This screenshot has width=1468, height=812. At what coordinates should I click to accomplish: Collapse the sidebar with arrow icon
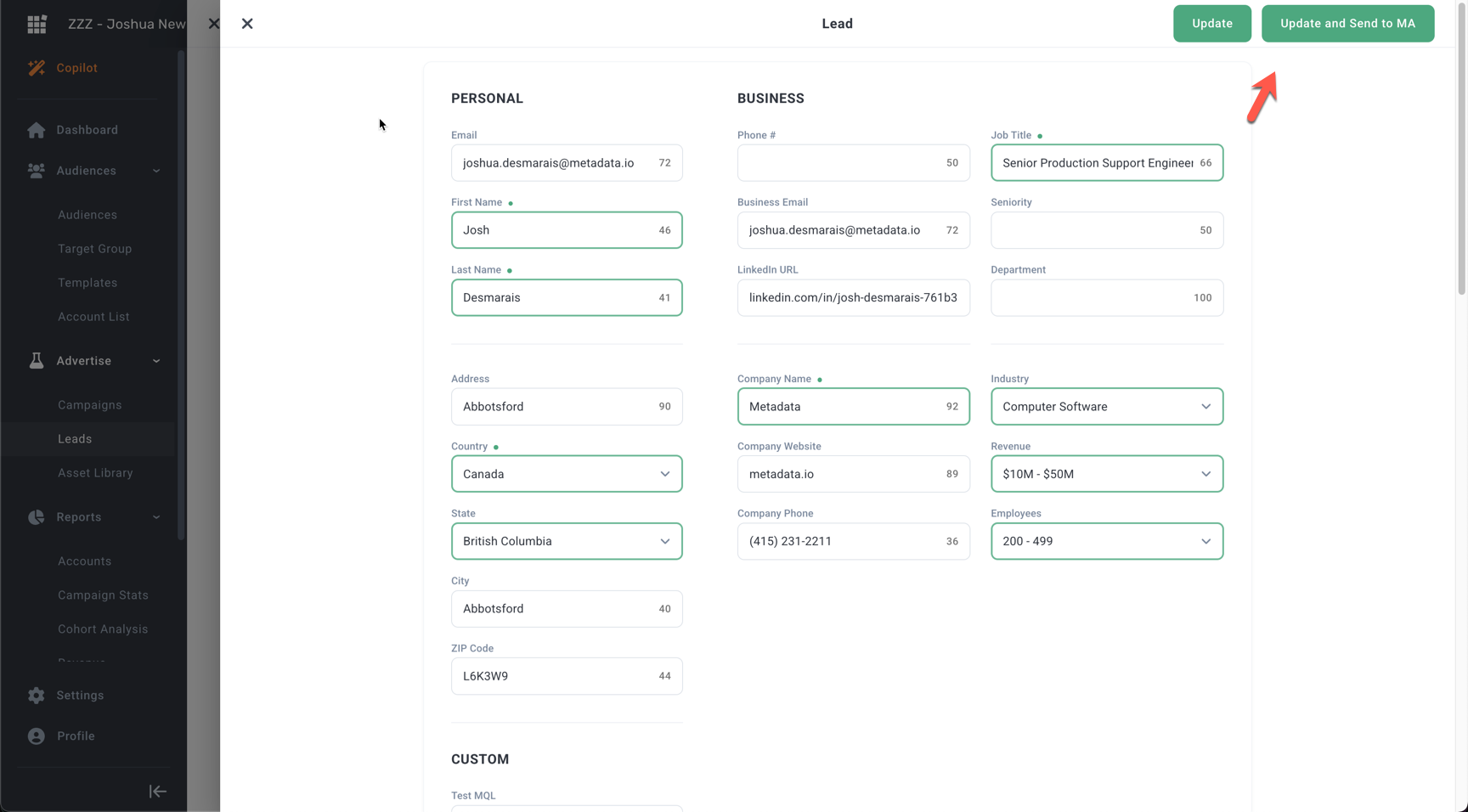pos(157,792)
